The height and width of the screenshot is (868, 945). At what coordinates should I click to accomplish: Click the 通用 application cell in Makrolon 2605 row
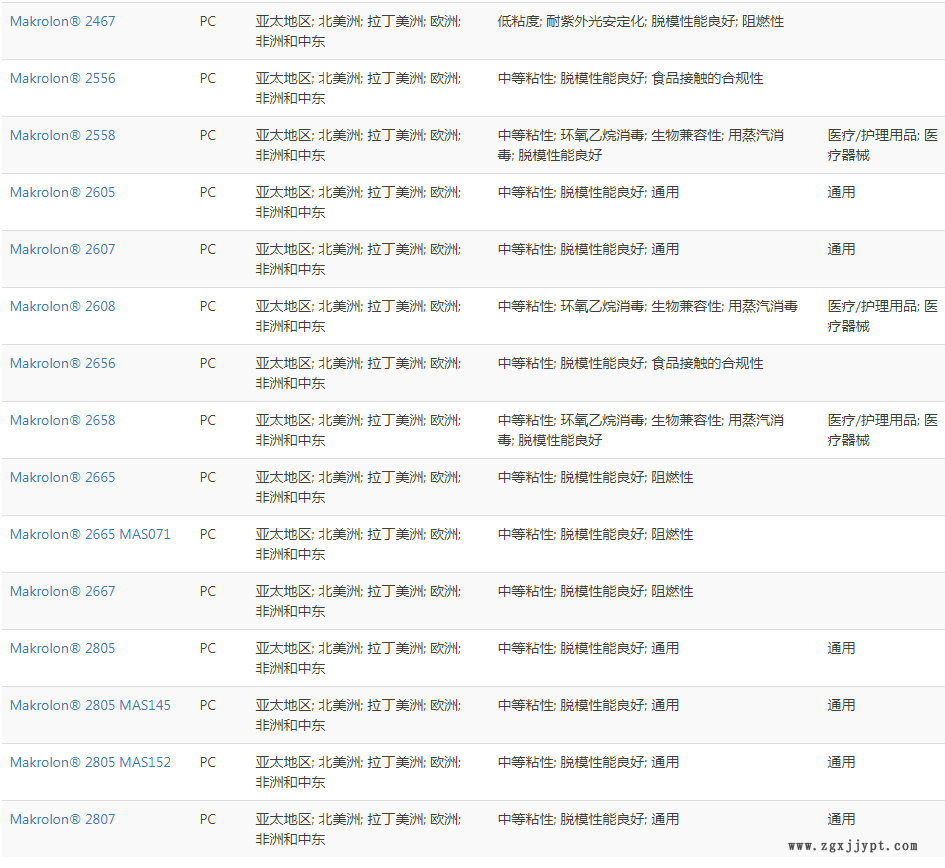tap(841, 192)
